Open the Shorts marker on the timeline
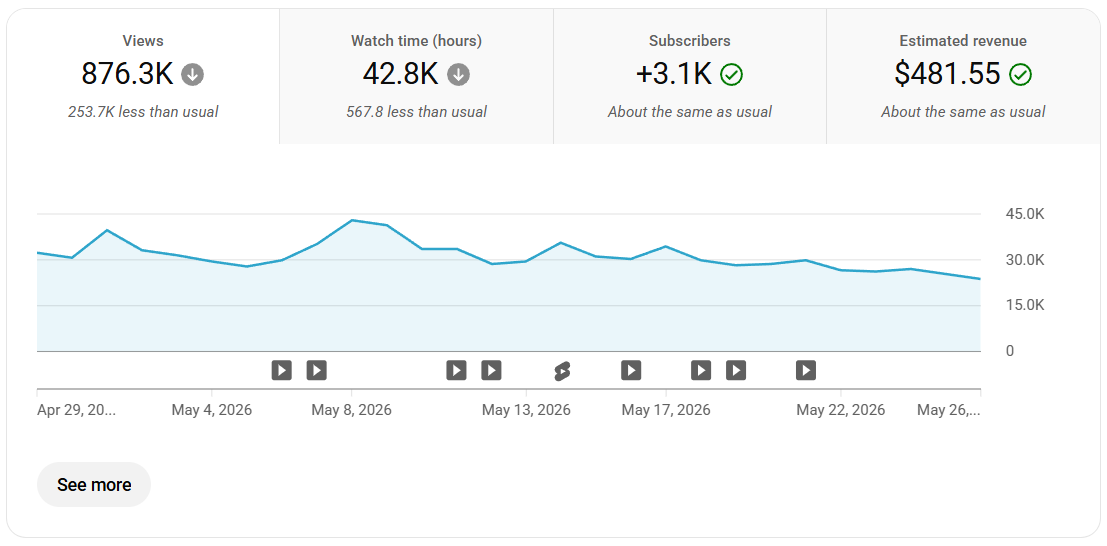The width and height of the screenshot is (1107, 546). pos(561,370)
